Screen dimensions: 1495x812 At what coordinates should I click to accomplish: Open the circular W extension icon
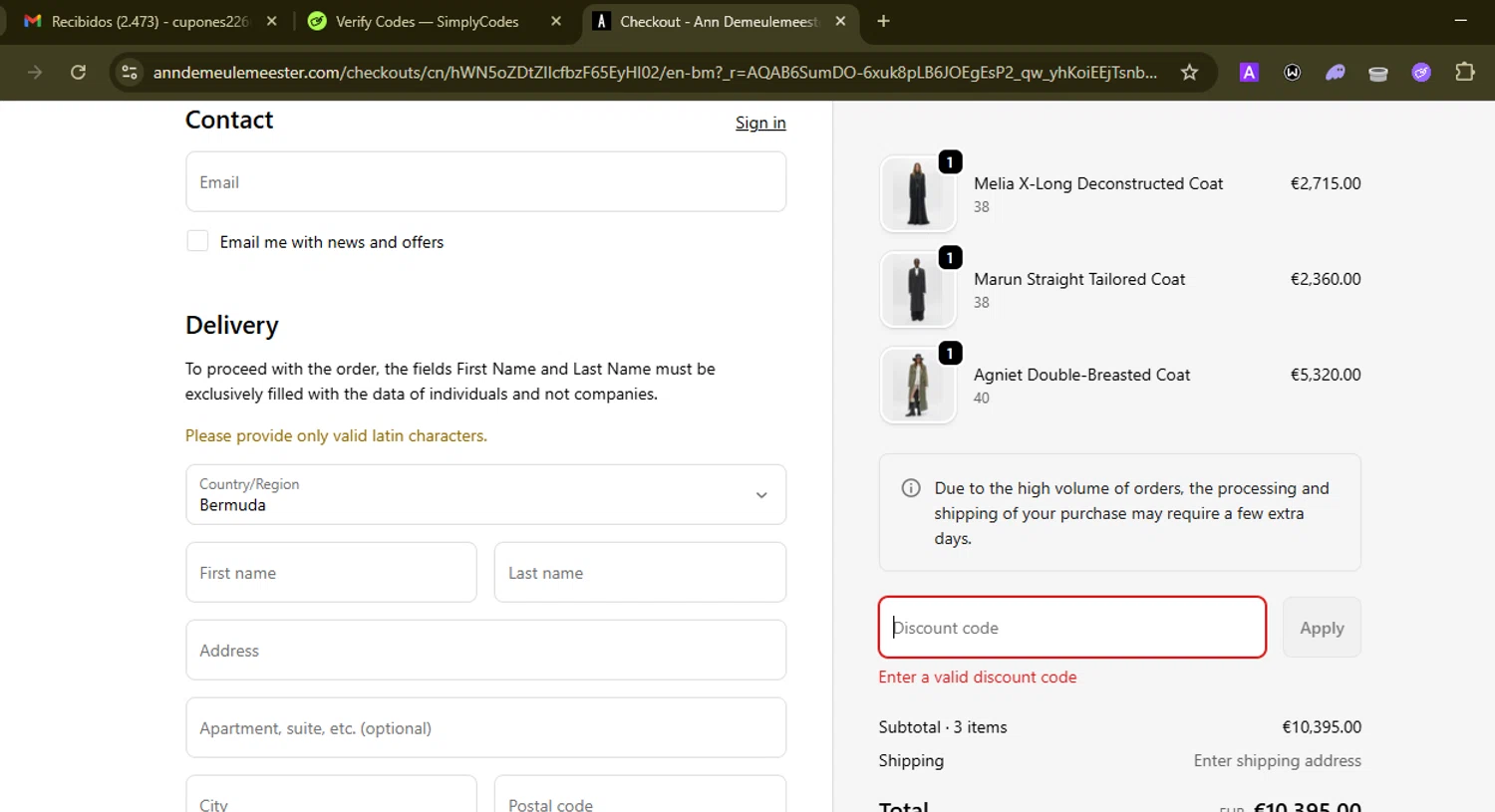pyautogui.click(x=1293, y=72)
